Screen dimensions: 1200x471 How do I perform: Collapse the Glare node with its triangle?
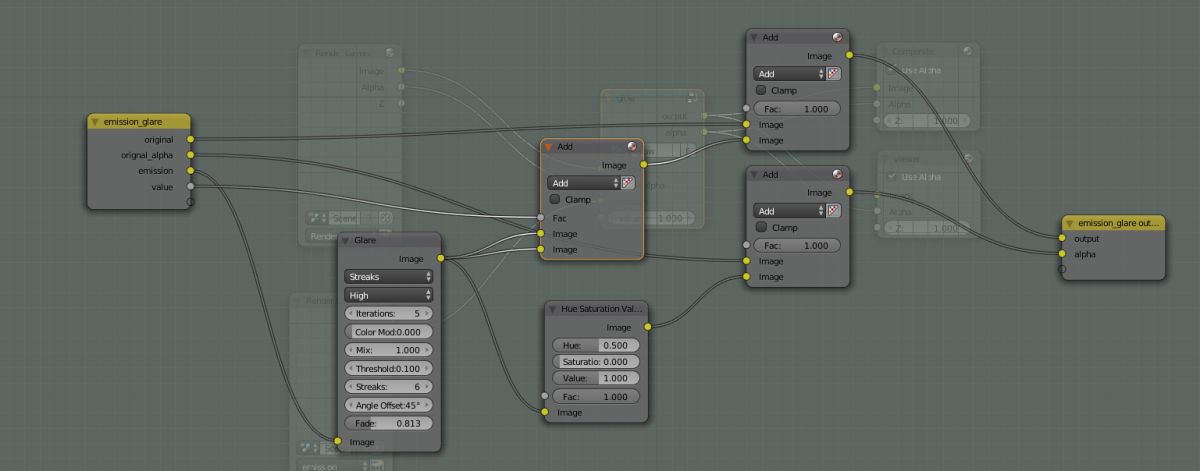346,240
